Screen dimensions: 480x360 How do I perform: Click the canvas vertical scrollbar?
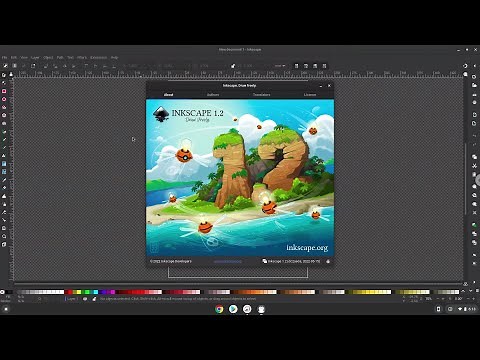(x=466, y=178)
